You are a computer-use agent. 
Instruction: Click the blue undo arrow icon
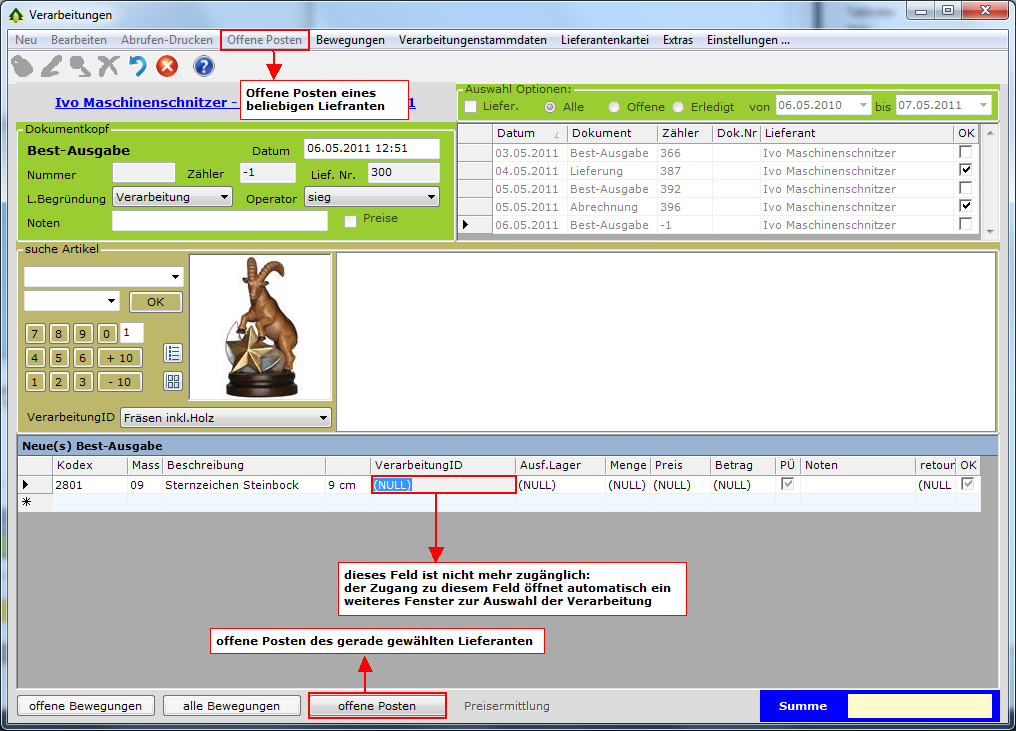point(138,67)
